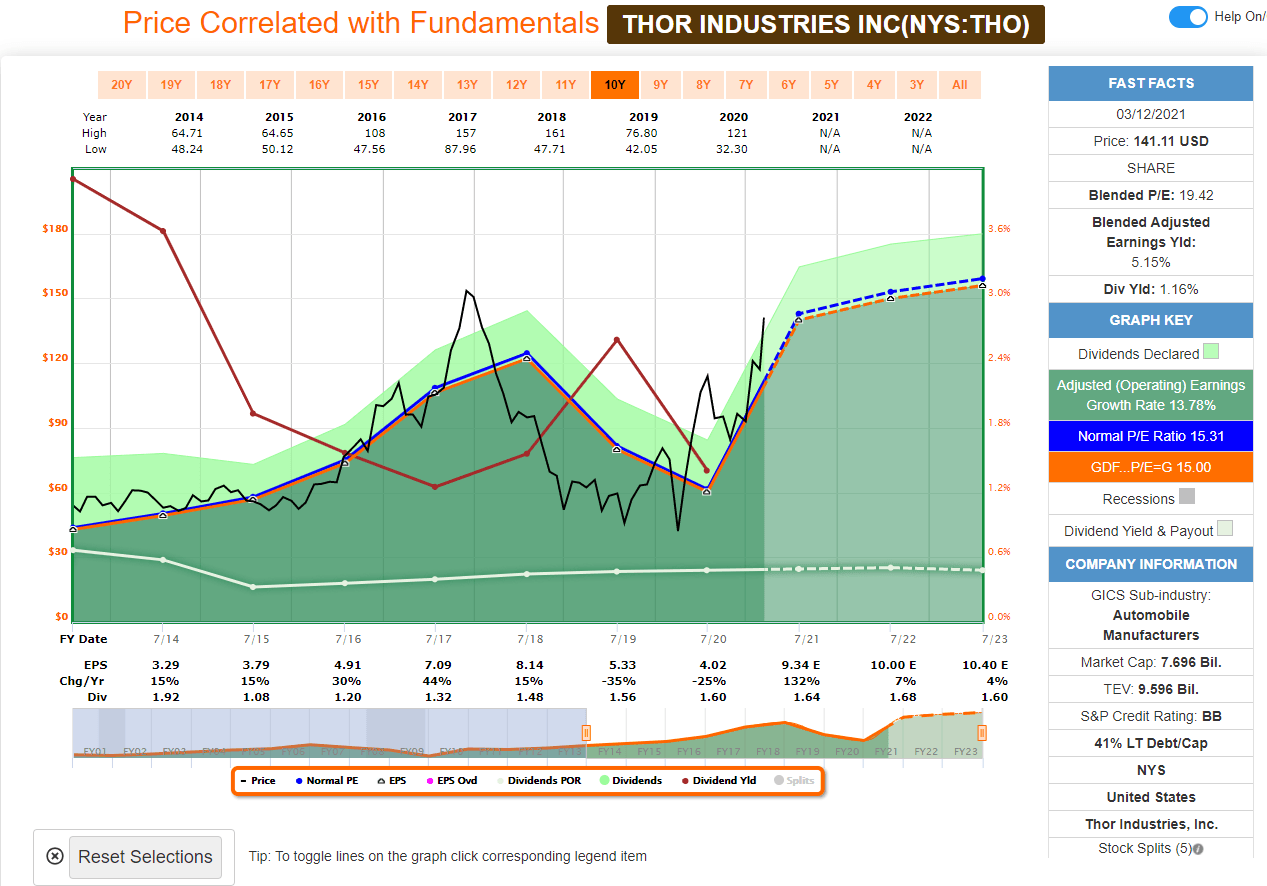This screenshot has height=886, width=1267.
Task: Open the 5Y view tab
Action: 832,84
